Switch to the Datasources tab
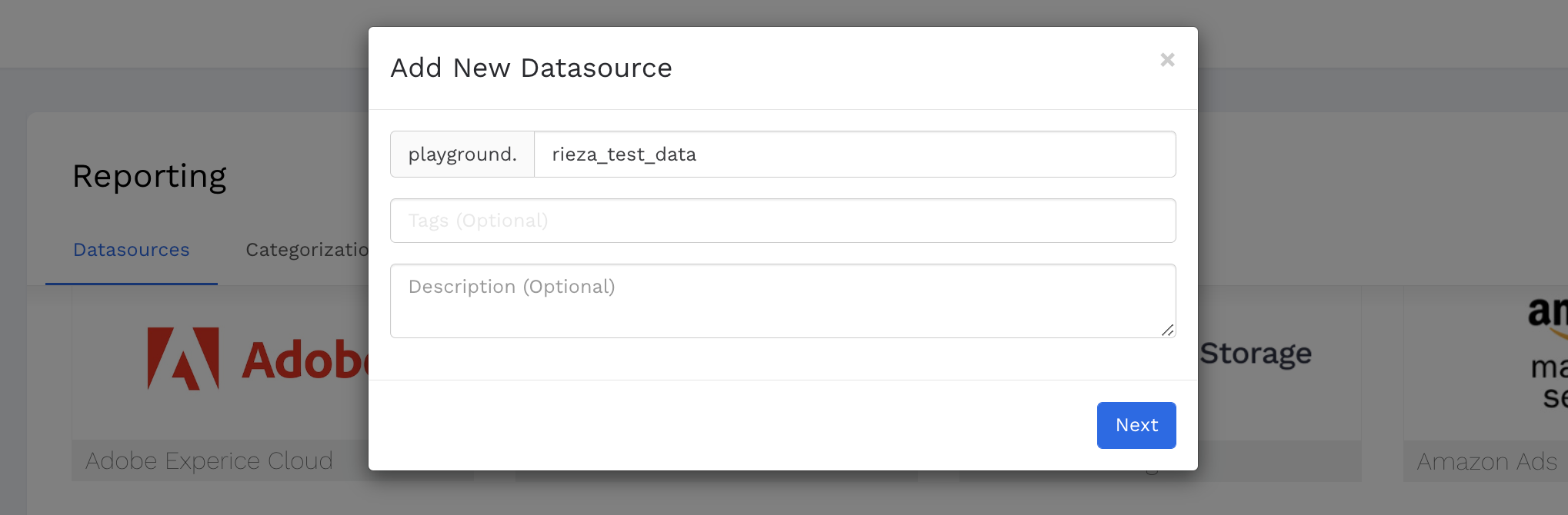Image resolution: width=1568 pixels, height=515 pixels. click(x=132, y=251)
